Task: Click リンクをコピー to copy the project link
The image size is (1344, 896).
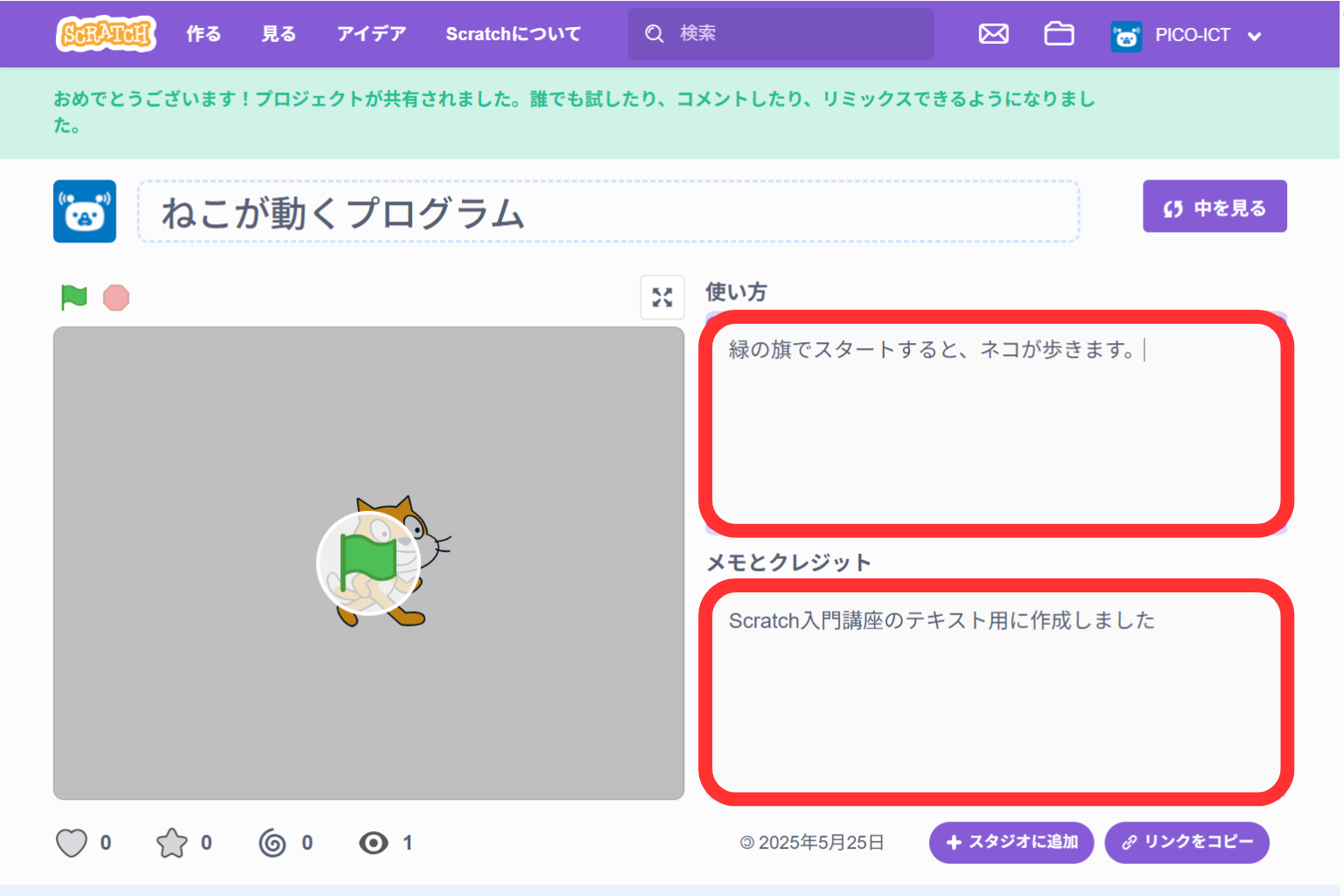Action: pyautogui.click(x=1187, y=843)
